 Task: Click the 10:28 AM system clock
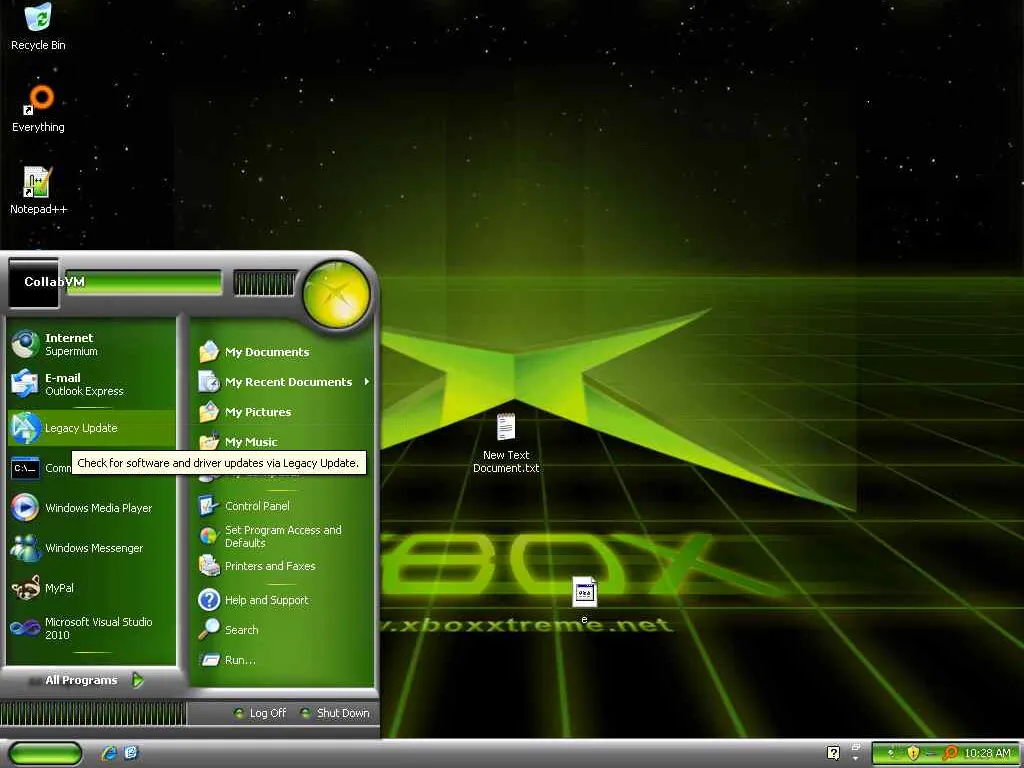click(x=987, y=753)
